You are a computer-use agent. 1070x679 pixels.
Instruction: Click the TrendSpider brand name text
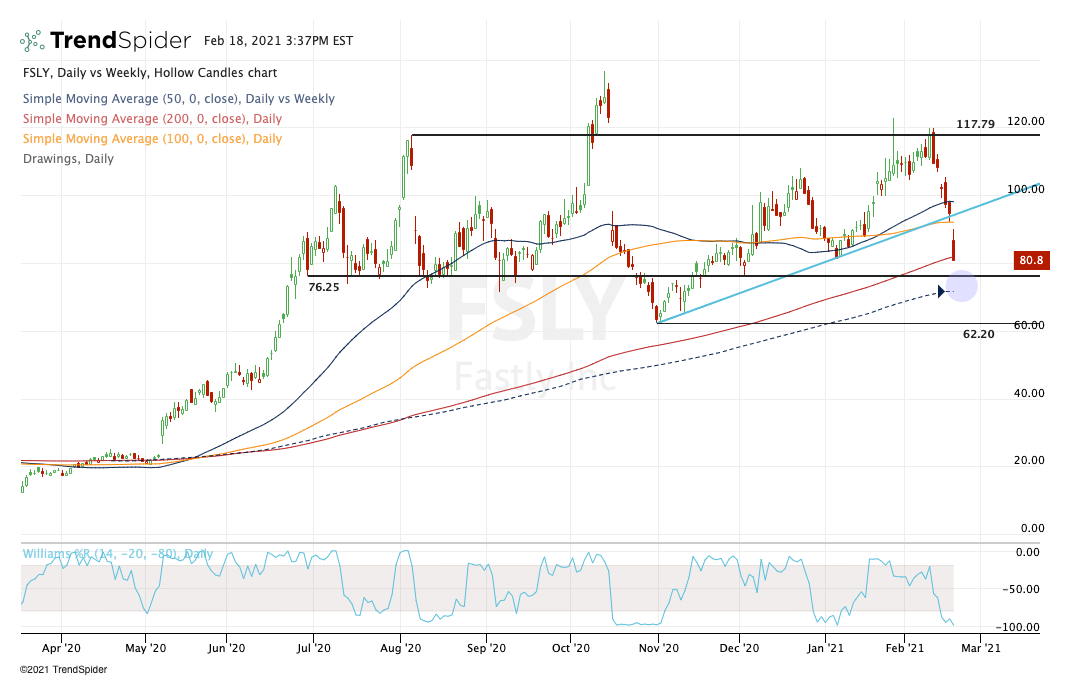(x=120, y=41)
